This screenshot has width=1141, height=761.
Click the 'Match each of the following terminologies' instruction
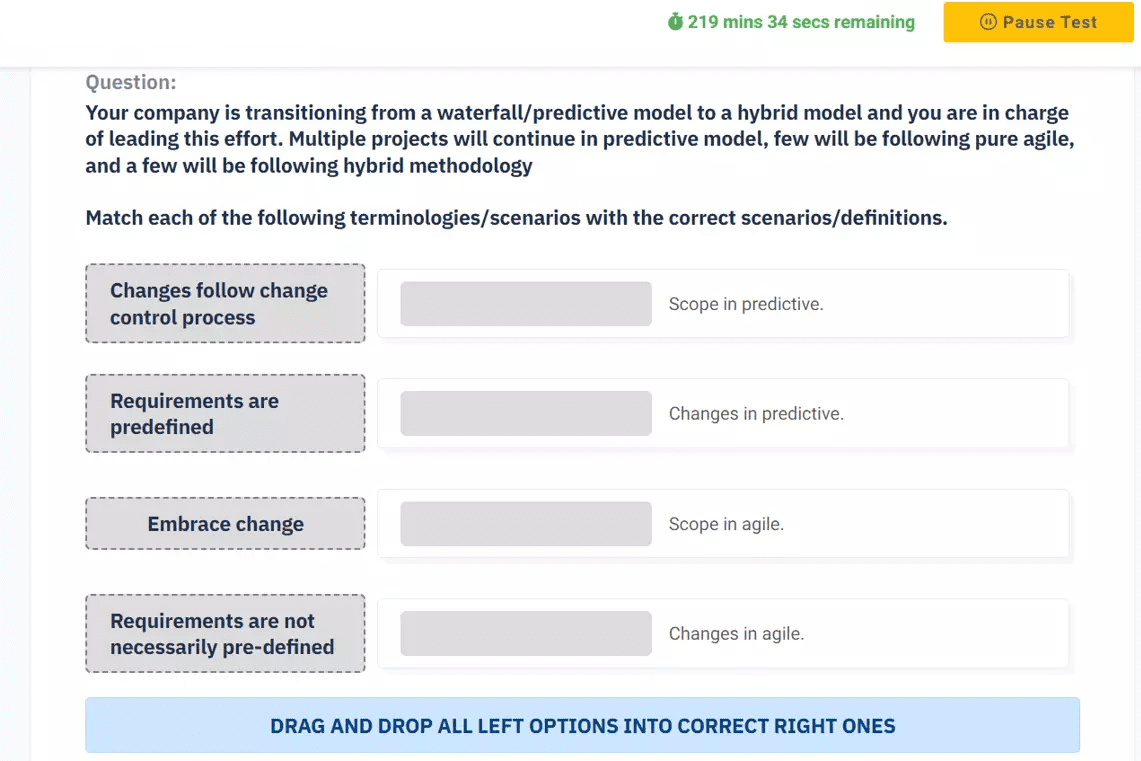(516, 217)
